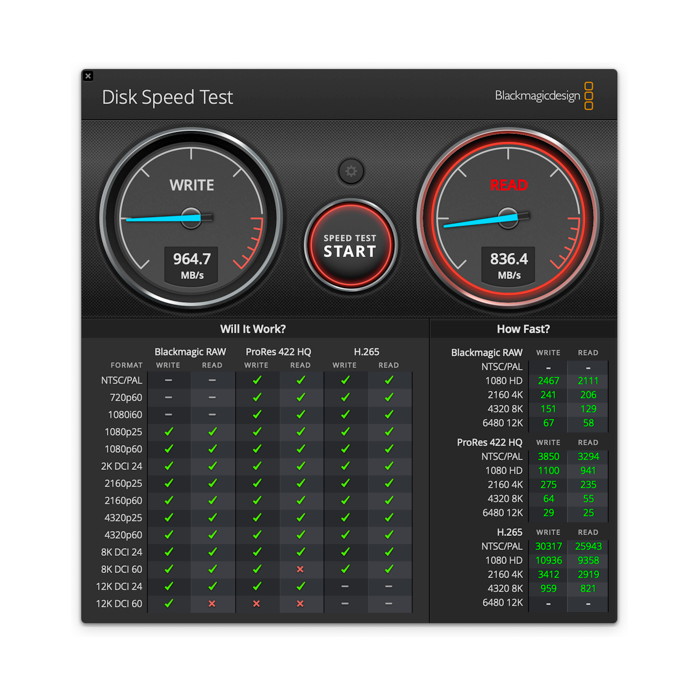Click the check for ProRes 8K DCI 60 write
This screenshot has height=700, width=700.
[257, 569]
